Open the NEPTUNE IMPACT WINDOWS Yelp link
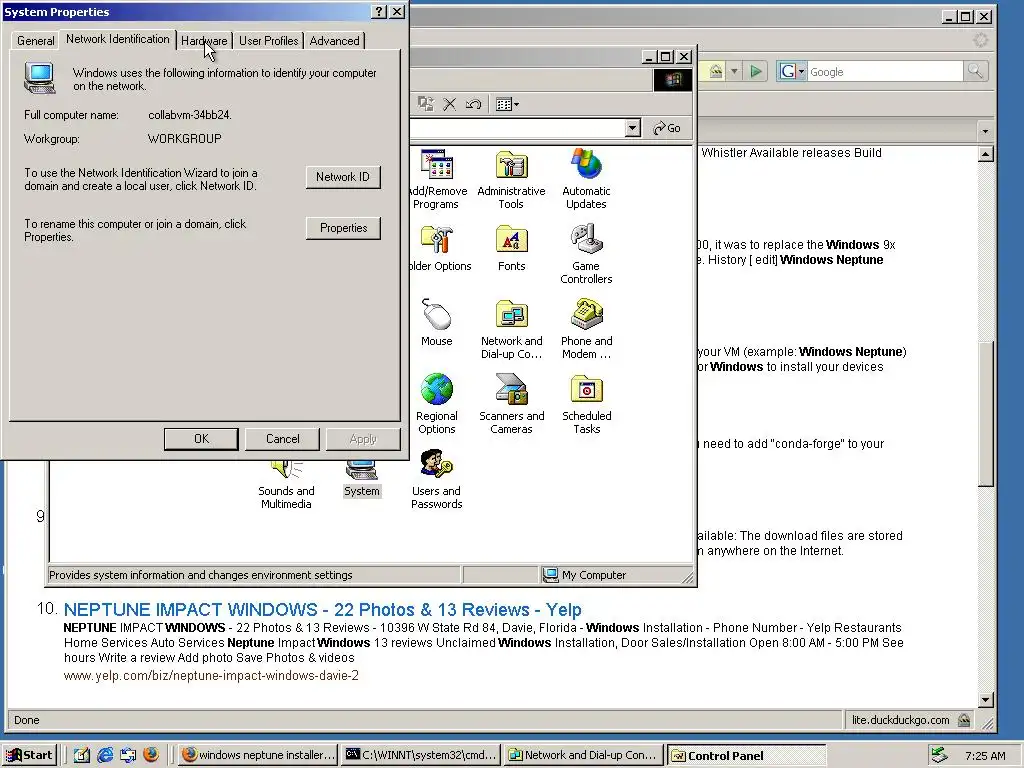Image resolution: width=1024 pixels, height=768 pixels. point(323,609)
